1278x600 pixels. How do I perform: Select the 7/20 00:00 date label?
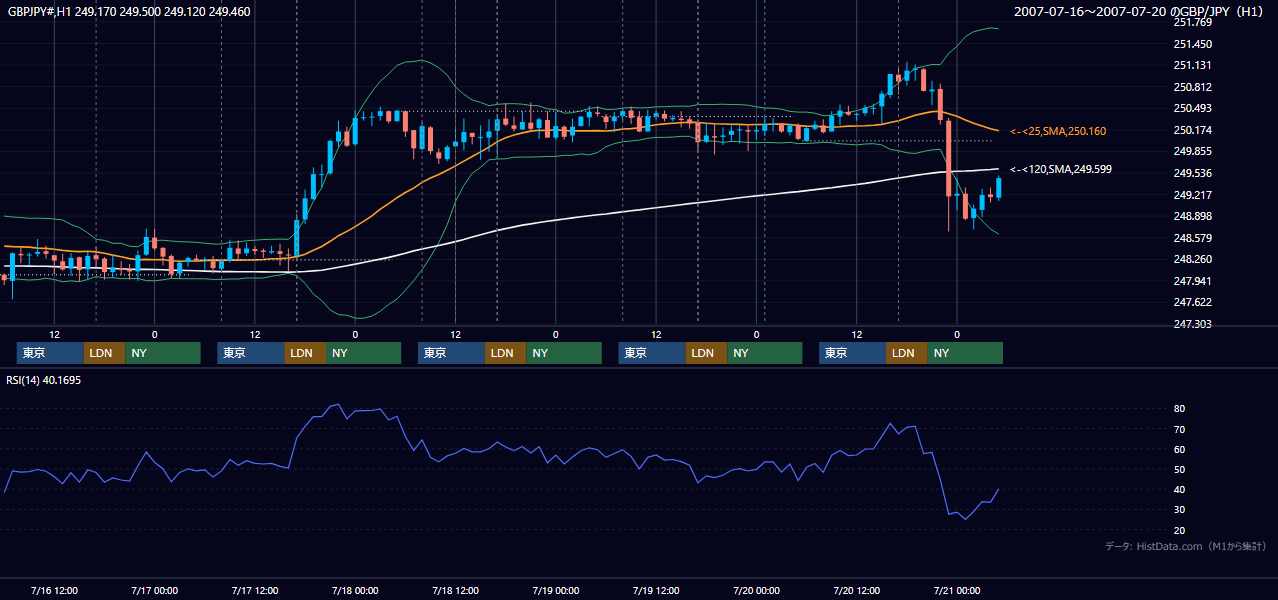pos(756,590)
